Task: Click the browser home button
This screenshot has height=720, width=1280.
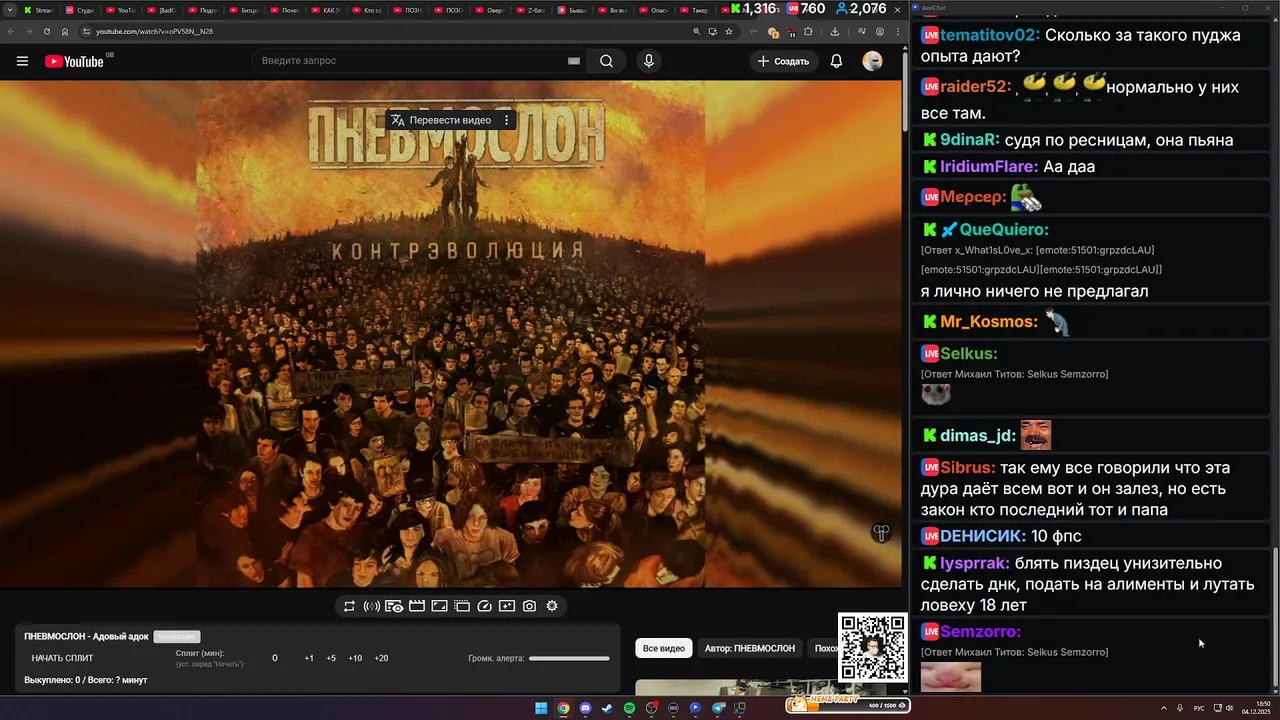Action: coord(65,32)
